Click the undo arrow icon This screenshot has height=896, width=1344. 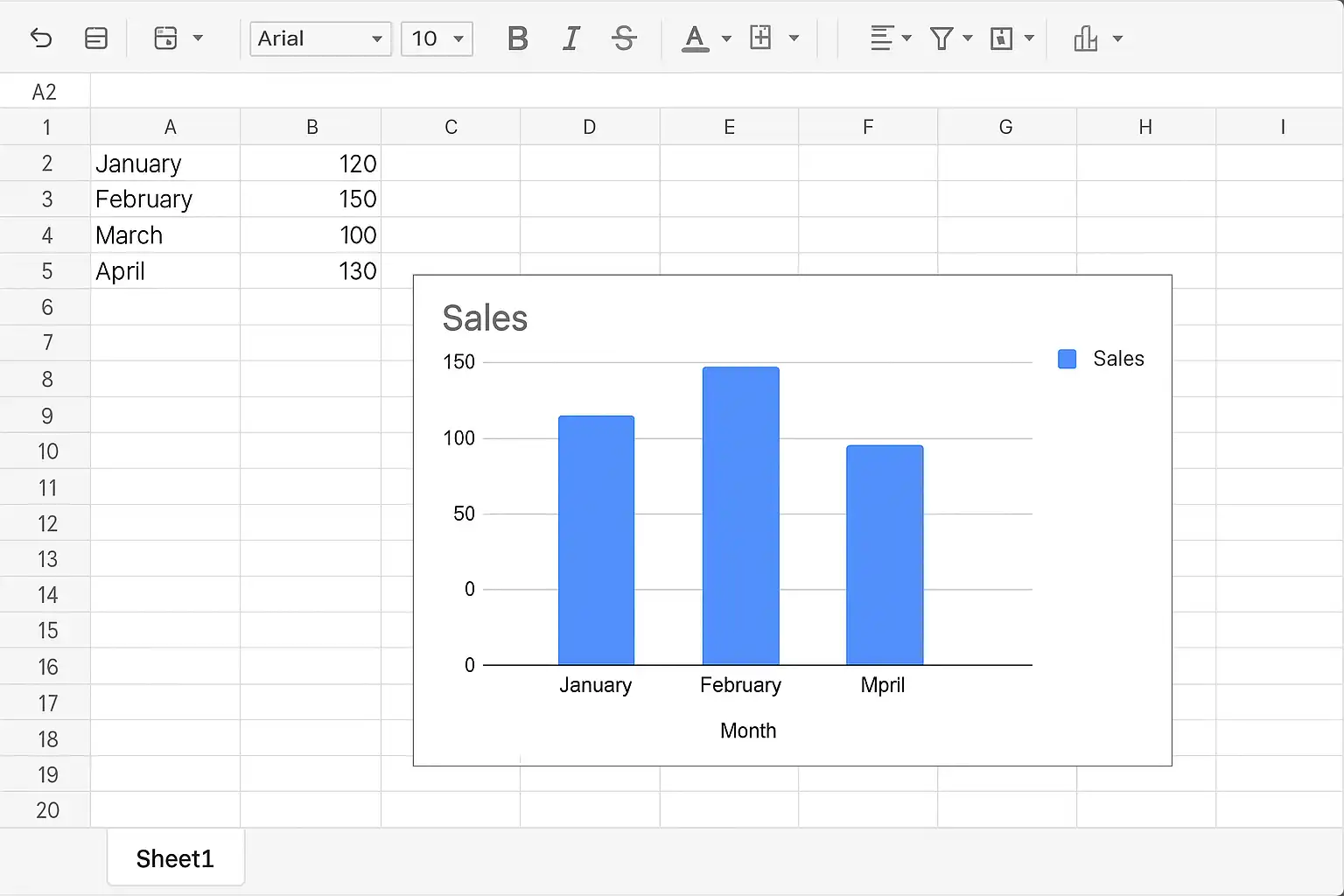pyautogui.click(x=41, y=38)
